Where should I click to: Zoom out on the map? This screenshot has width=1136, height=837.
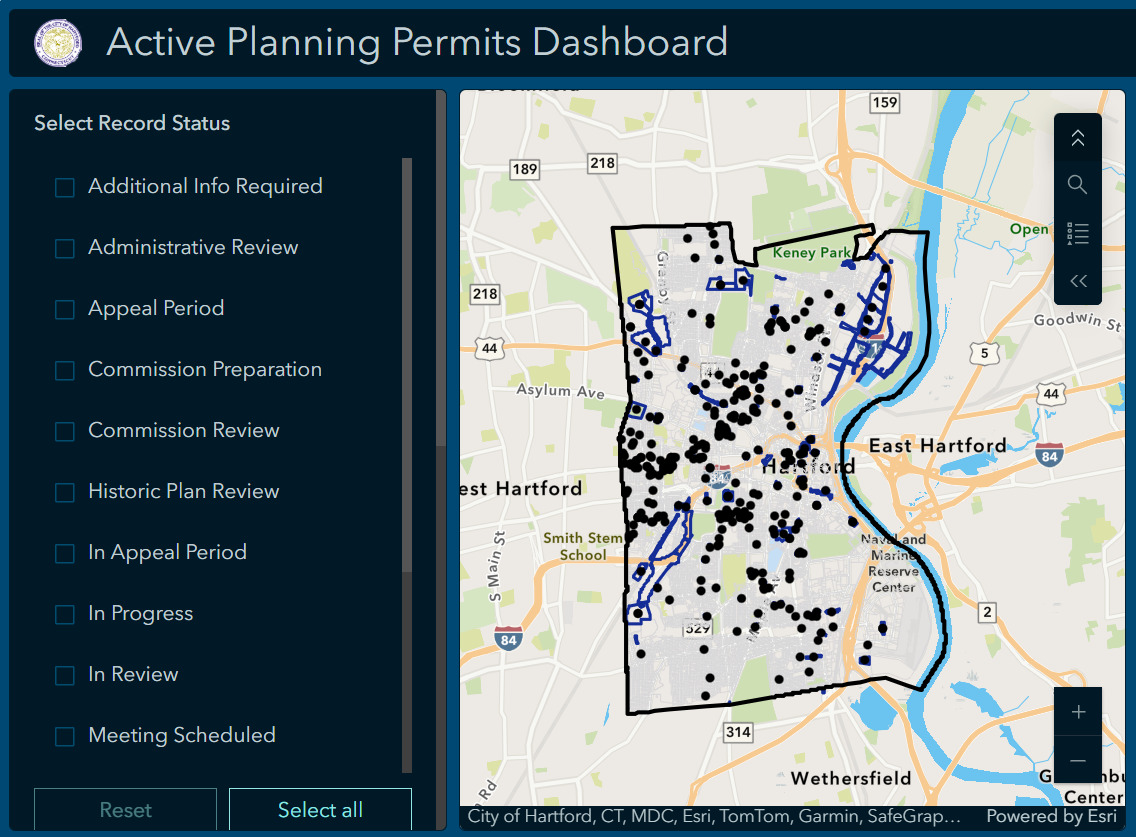pos(1078,761)
